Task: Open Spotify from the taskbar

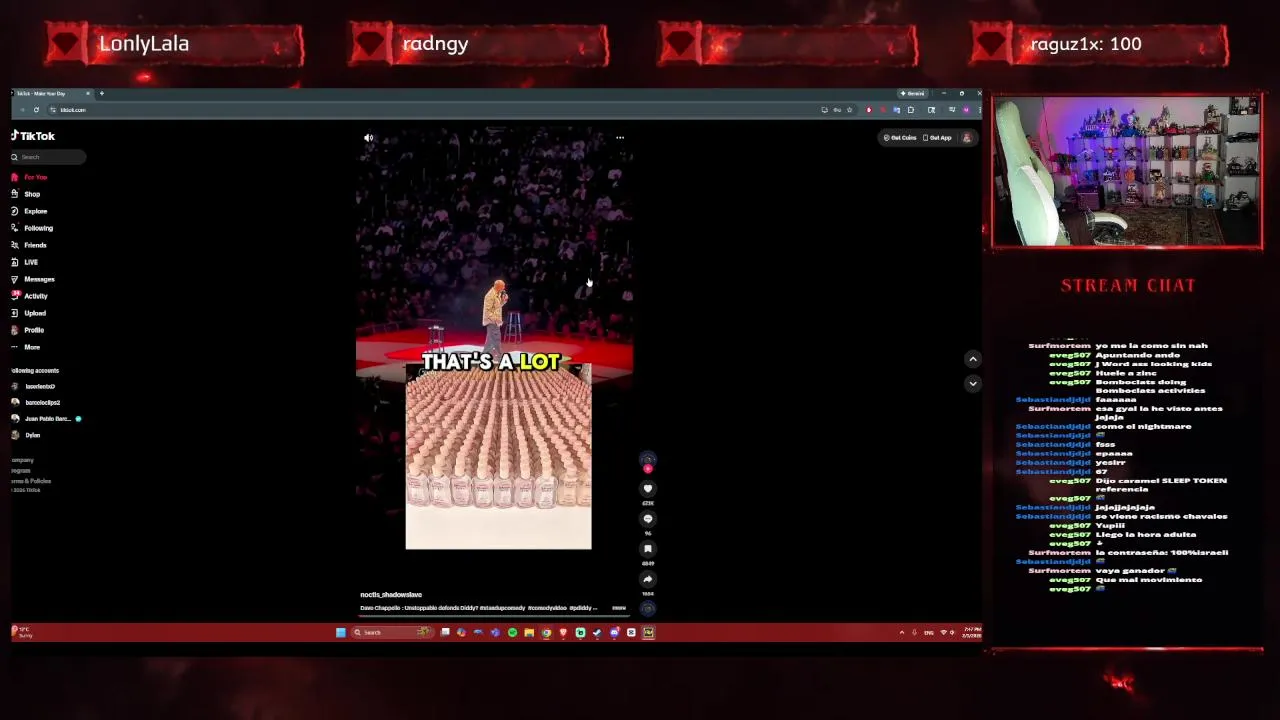Action: point(512,632)
